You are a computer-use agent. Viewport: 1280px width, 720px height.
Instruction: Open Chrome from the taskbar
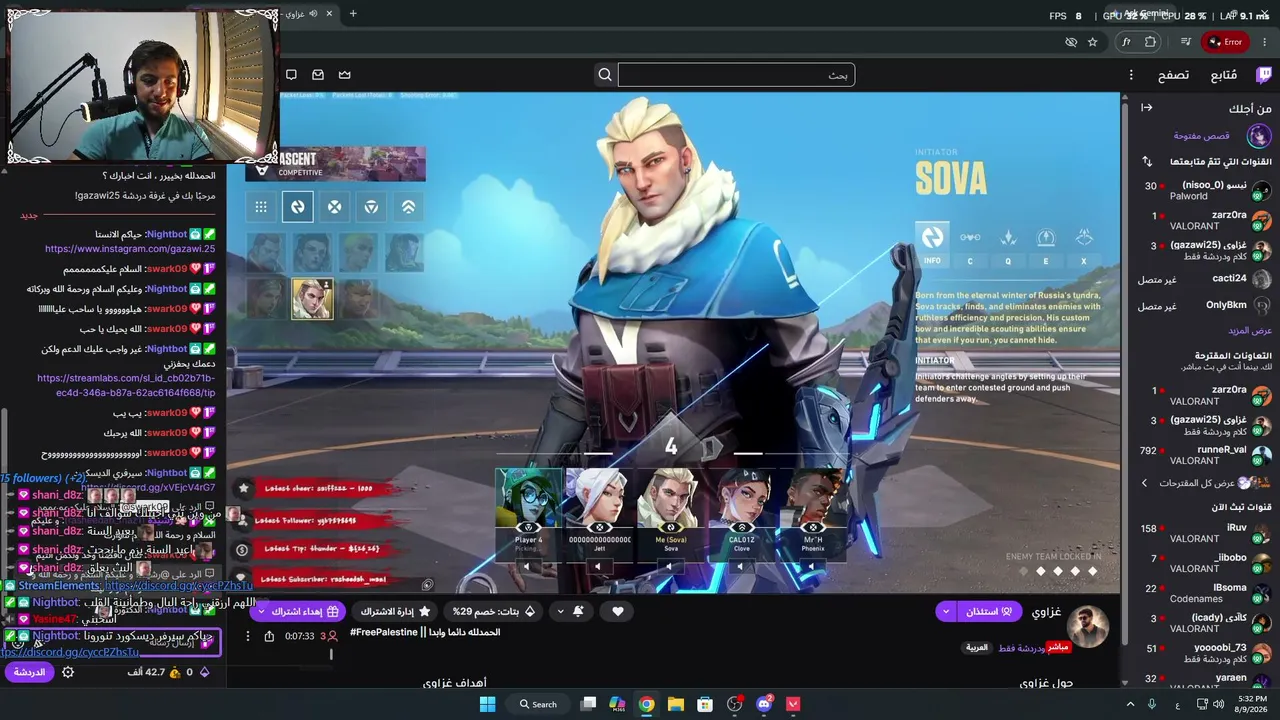647,704
